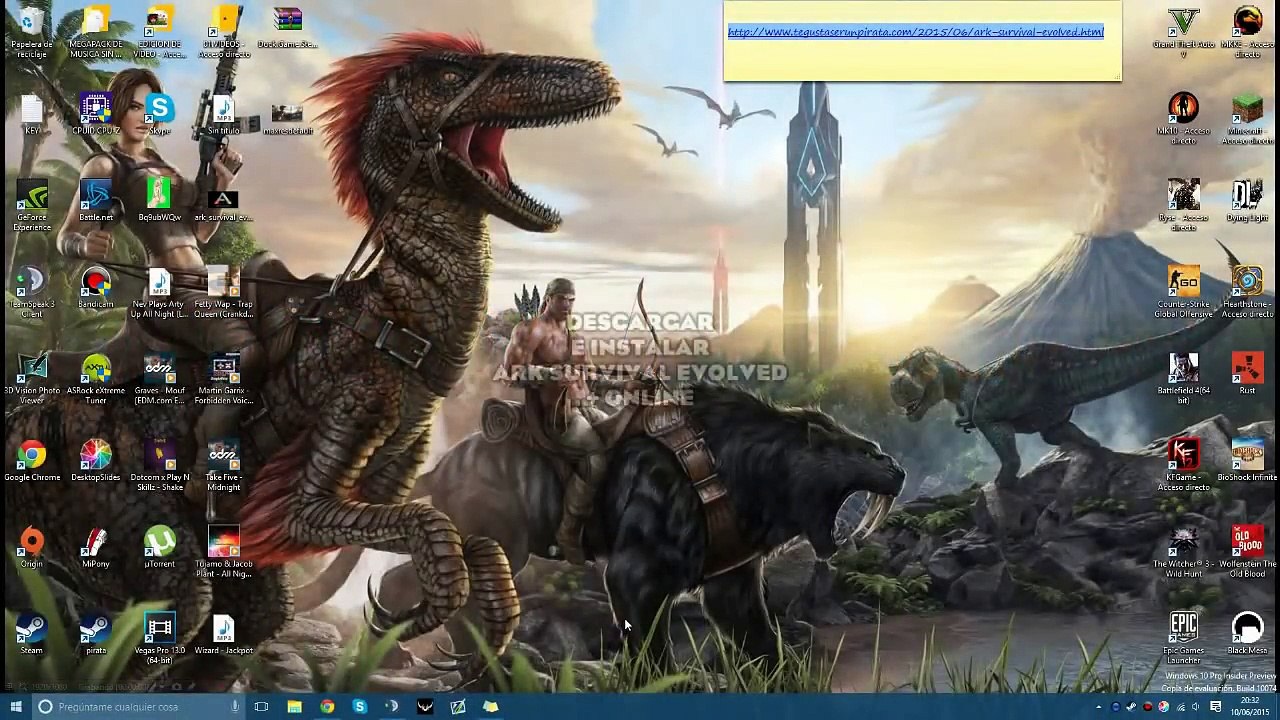Select the Dotcom x Play N Skillz file
This screenshot has height=720, width=1280.
(x=159, y=466)
